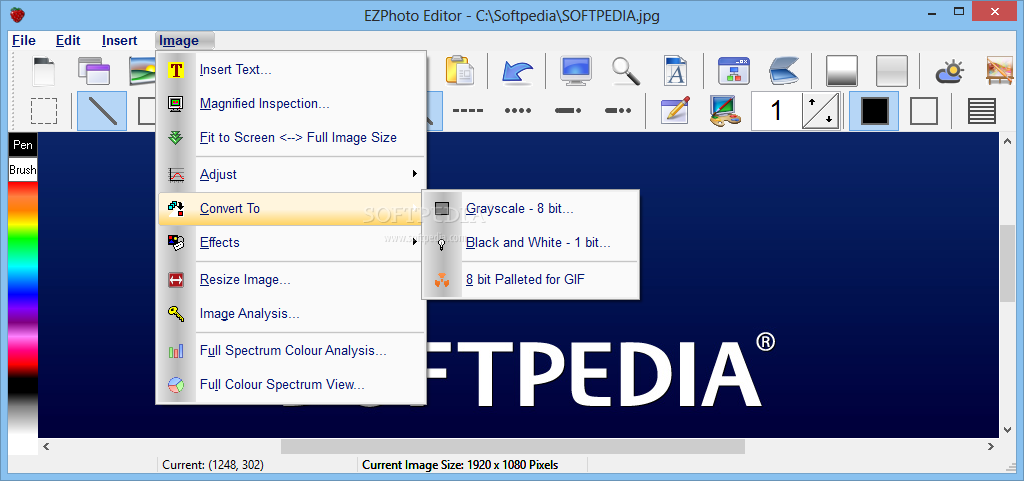Viewport: 1024px width, 481px height.
Task: Click the blue Undo arrow icon
Action: pyautogui.click(x=517, y=70)
